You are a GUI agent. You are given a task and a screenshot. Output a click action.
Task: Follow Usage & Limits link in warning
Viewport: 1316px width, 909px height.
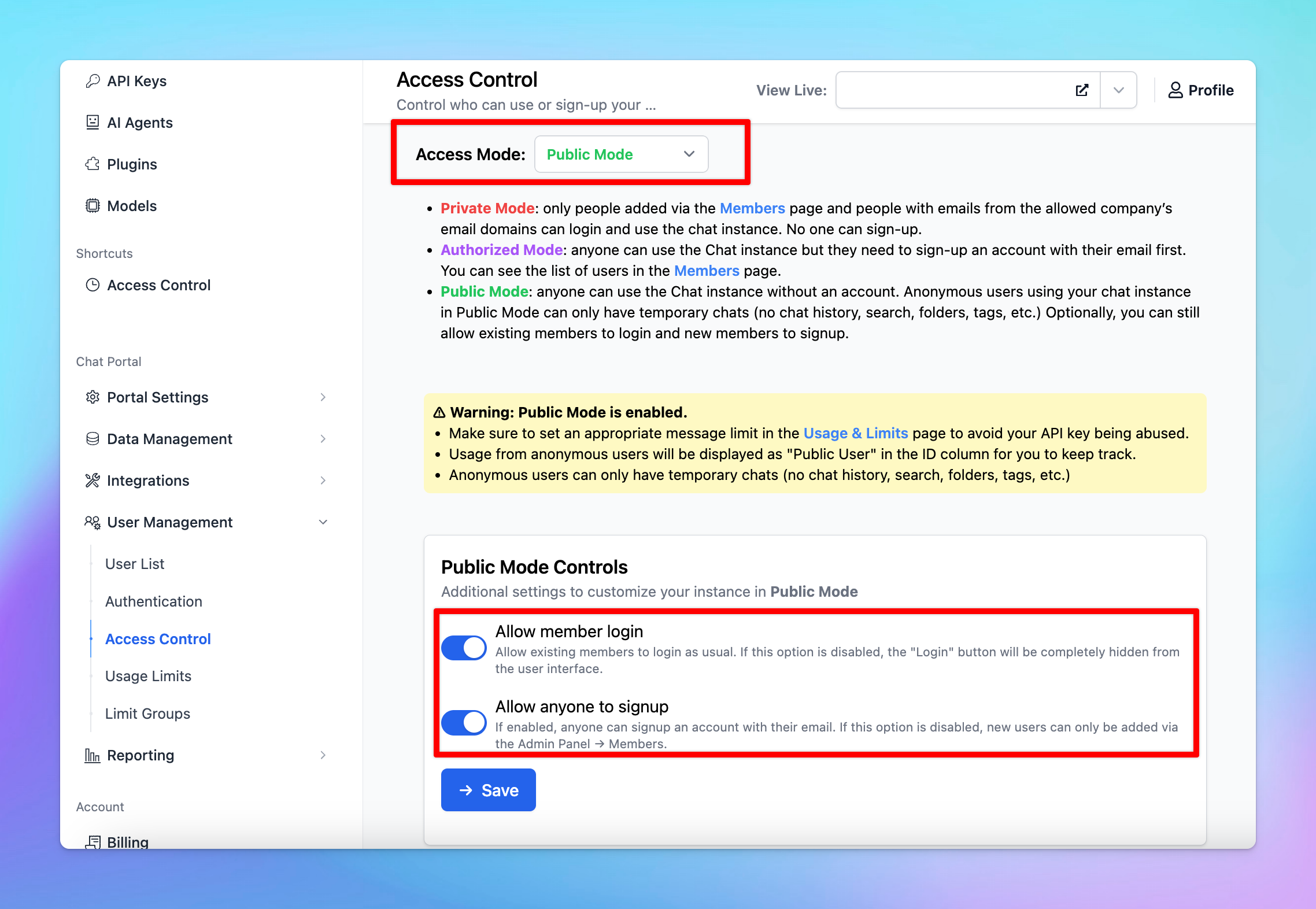[856, 433]
